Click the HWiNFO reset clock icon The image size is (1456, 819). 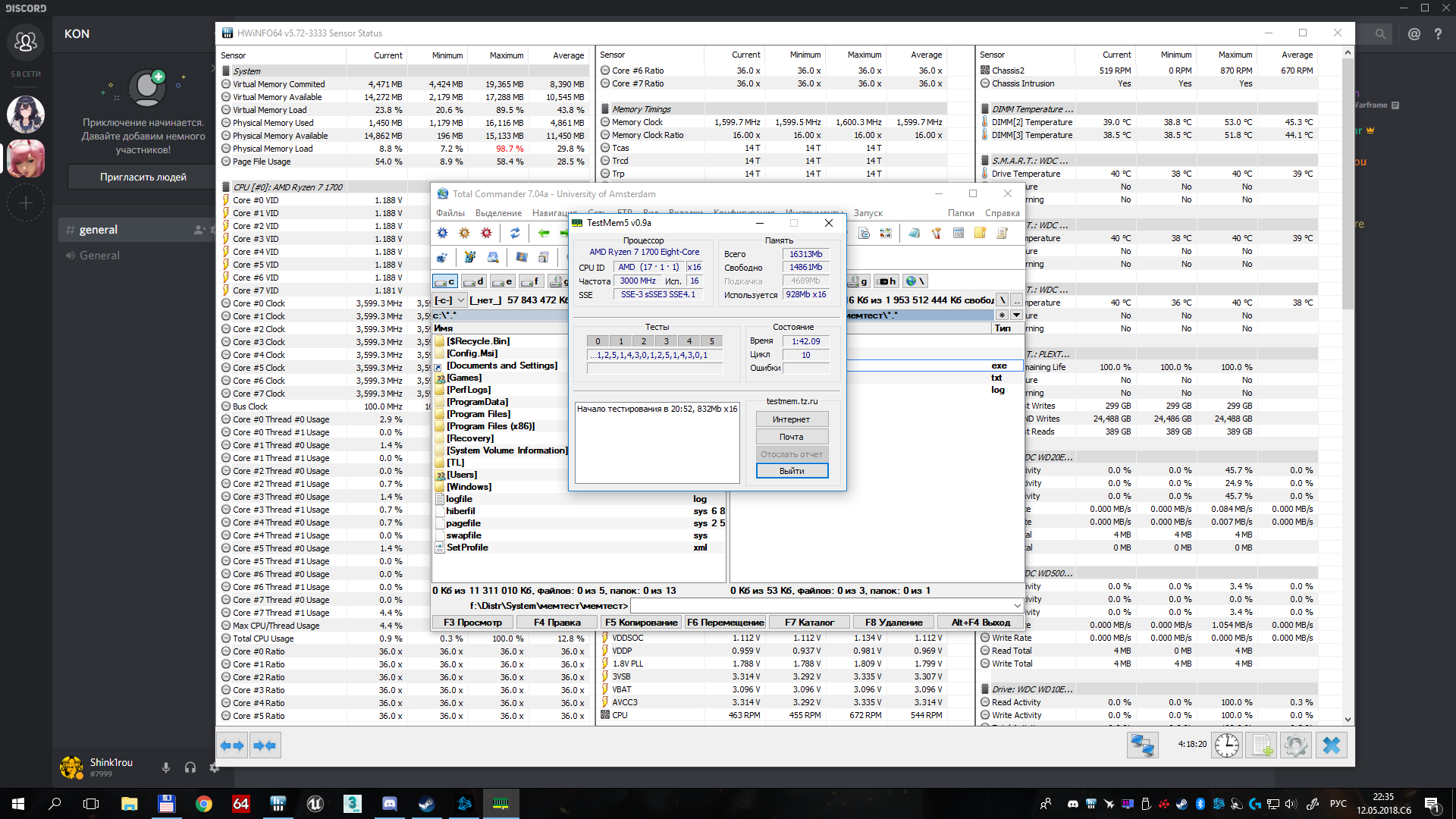pos(1226,745)
